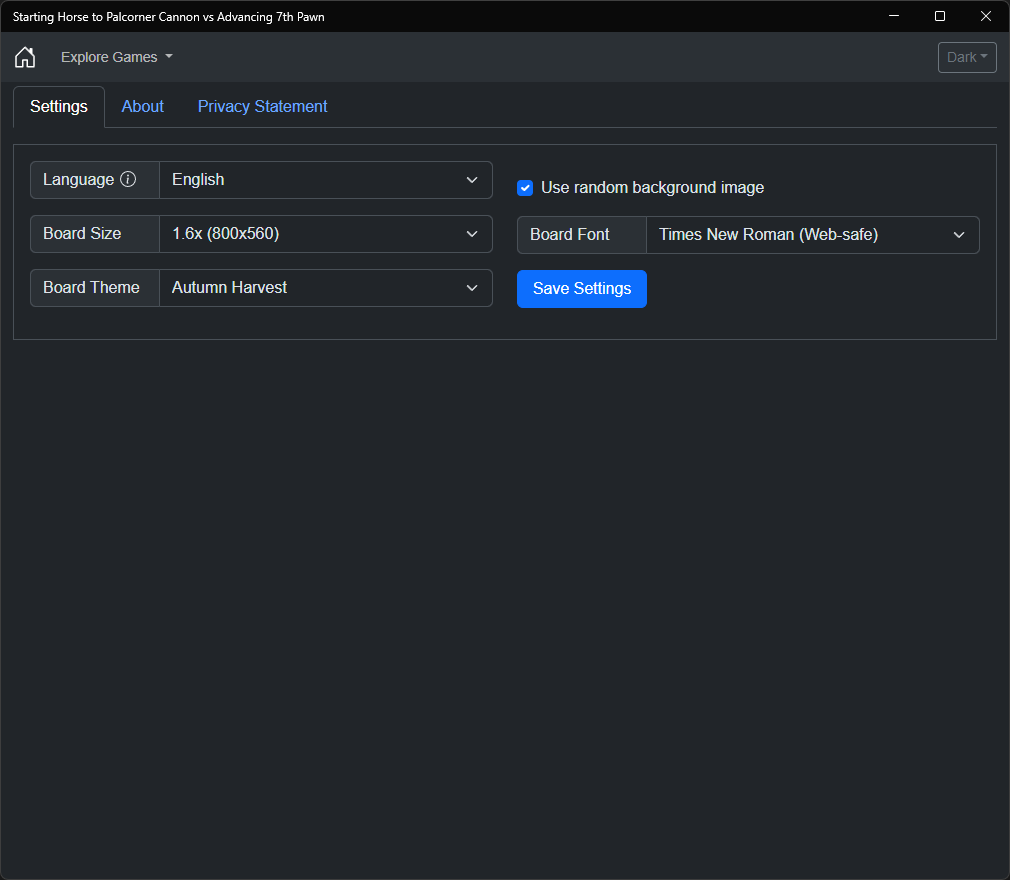Expand the Board Size dropdown
The image size is (1010, 880).
(325, 234)
